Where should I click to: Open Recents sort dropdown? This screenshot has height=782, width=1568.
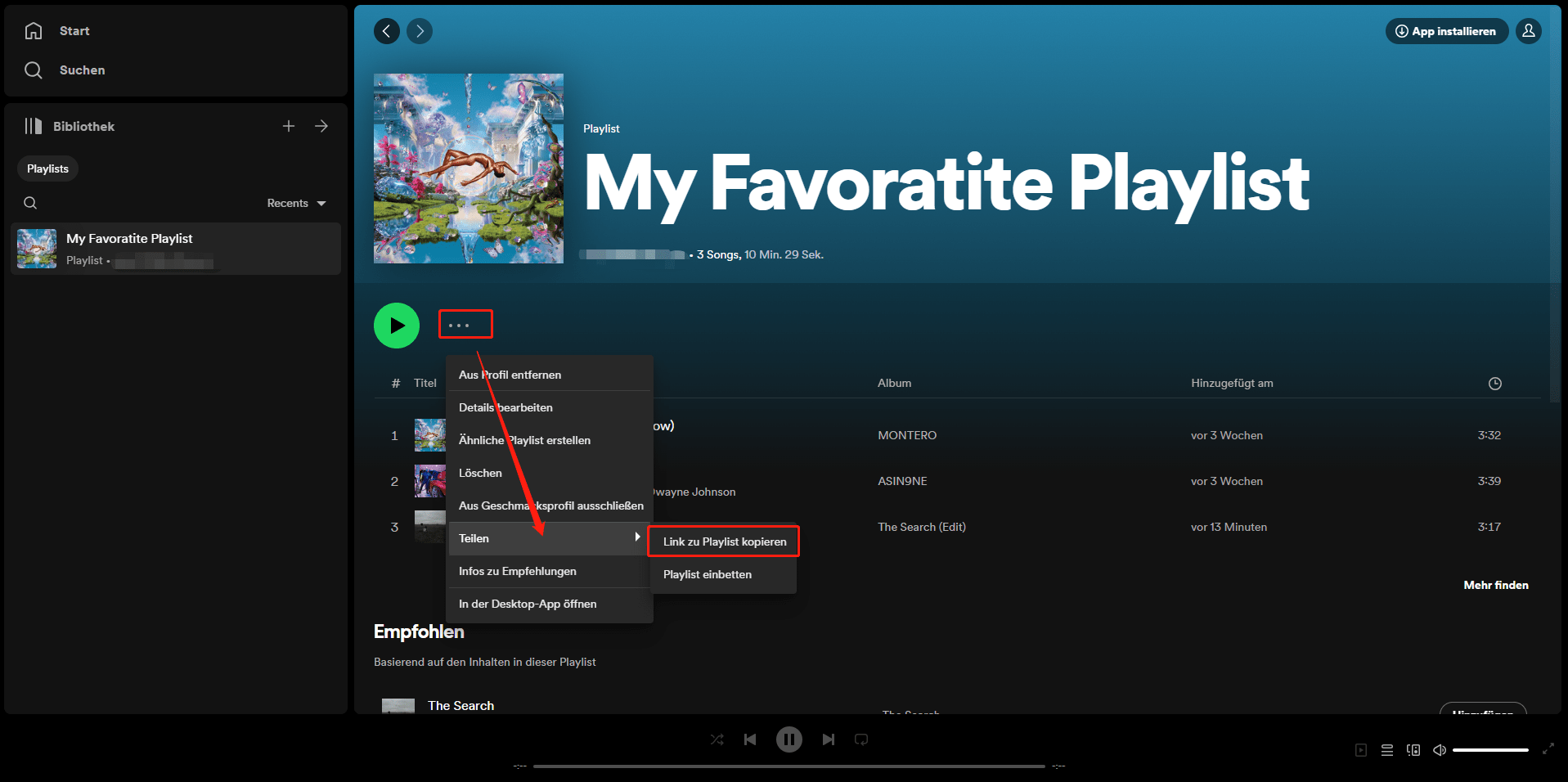coord(297,203)
